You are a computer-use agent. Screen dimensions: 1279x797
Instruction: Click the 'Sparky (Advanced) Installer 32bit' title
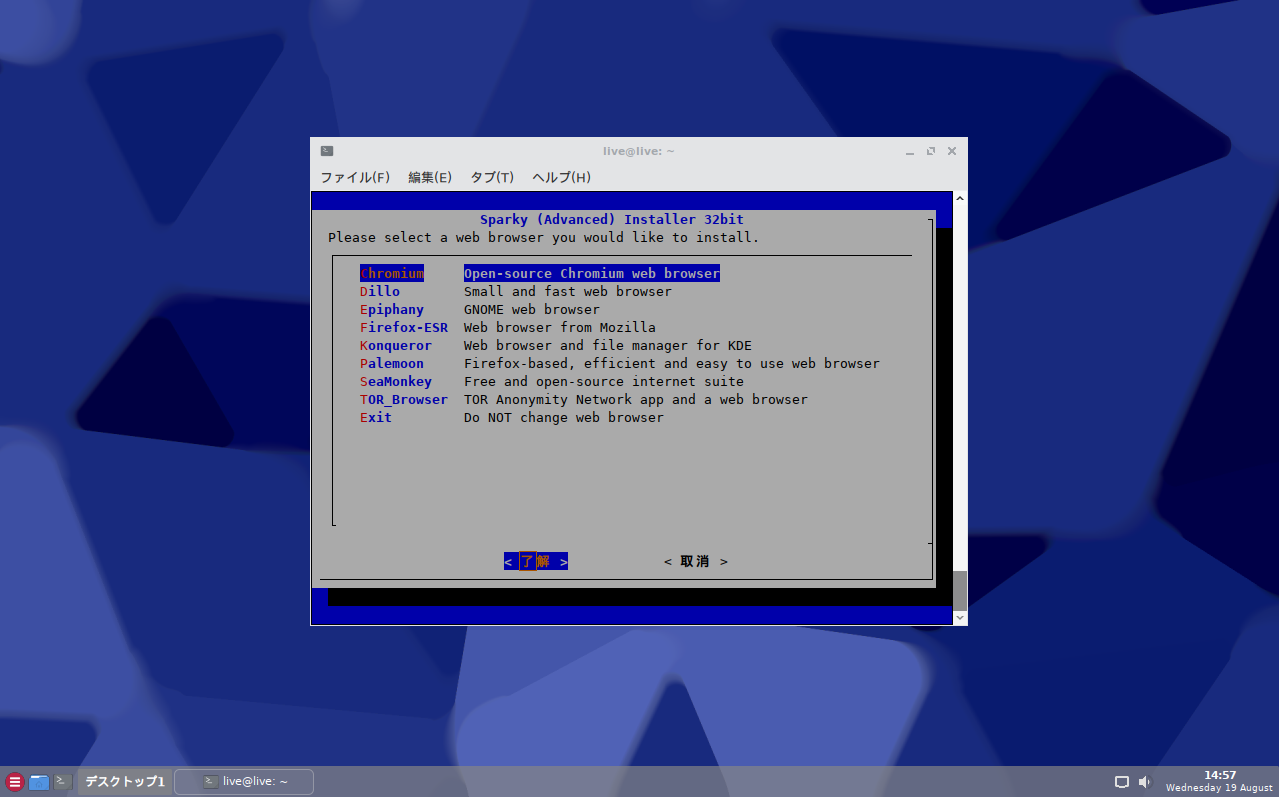tap(612, 219)
